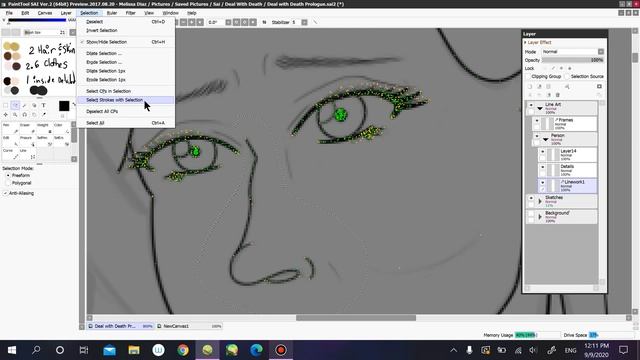
Task: Toggle the Anti-Aliasing checkbox
Action: (6, 193)
